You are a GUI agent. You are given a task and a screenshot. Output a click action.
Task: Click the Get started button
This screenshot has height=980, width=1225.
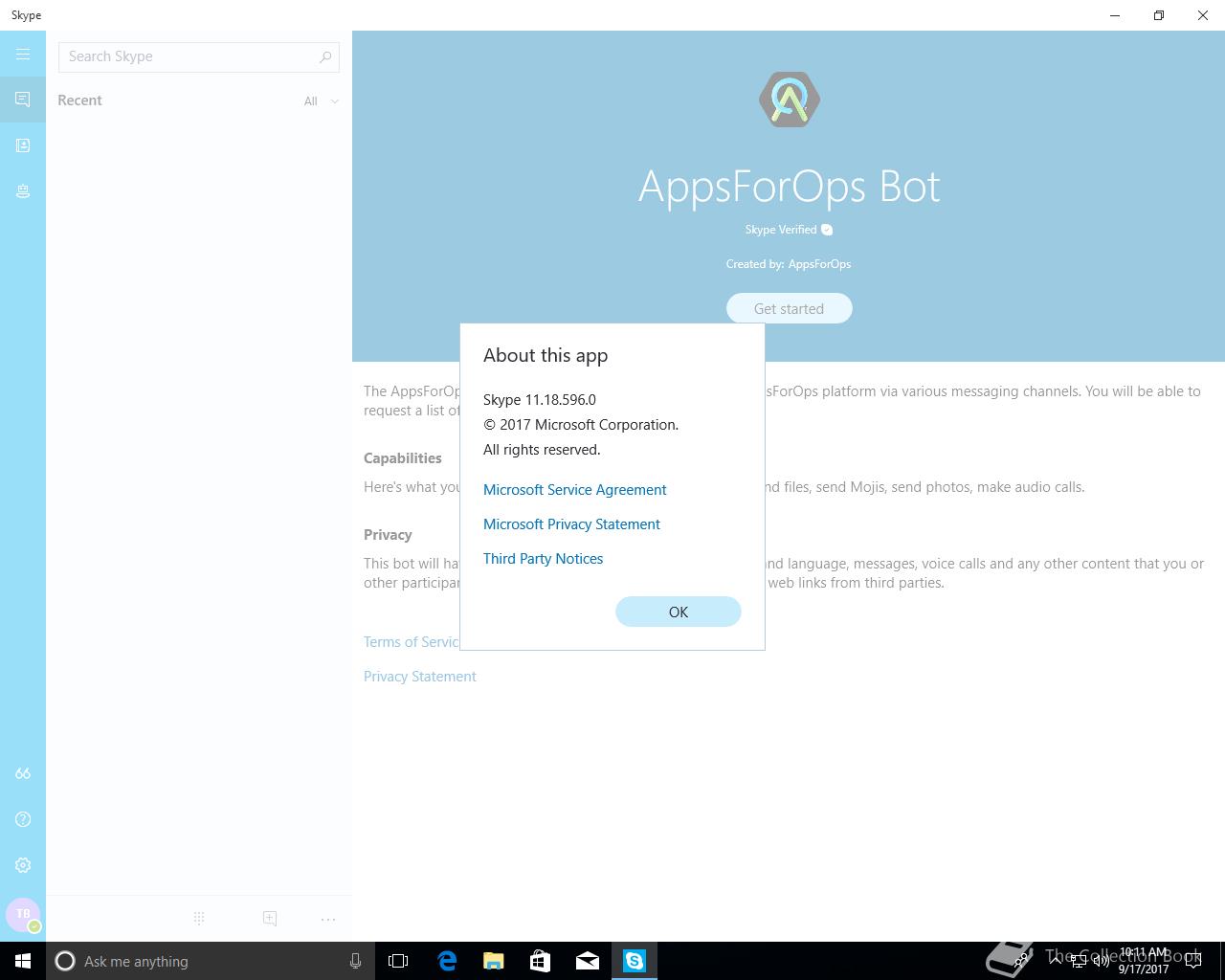(790, 308)
